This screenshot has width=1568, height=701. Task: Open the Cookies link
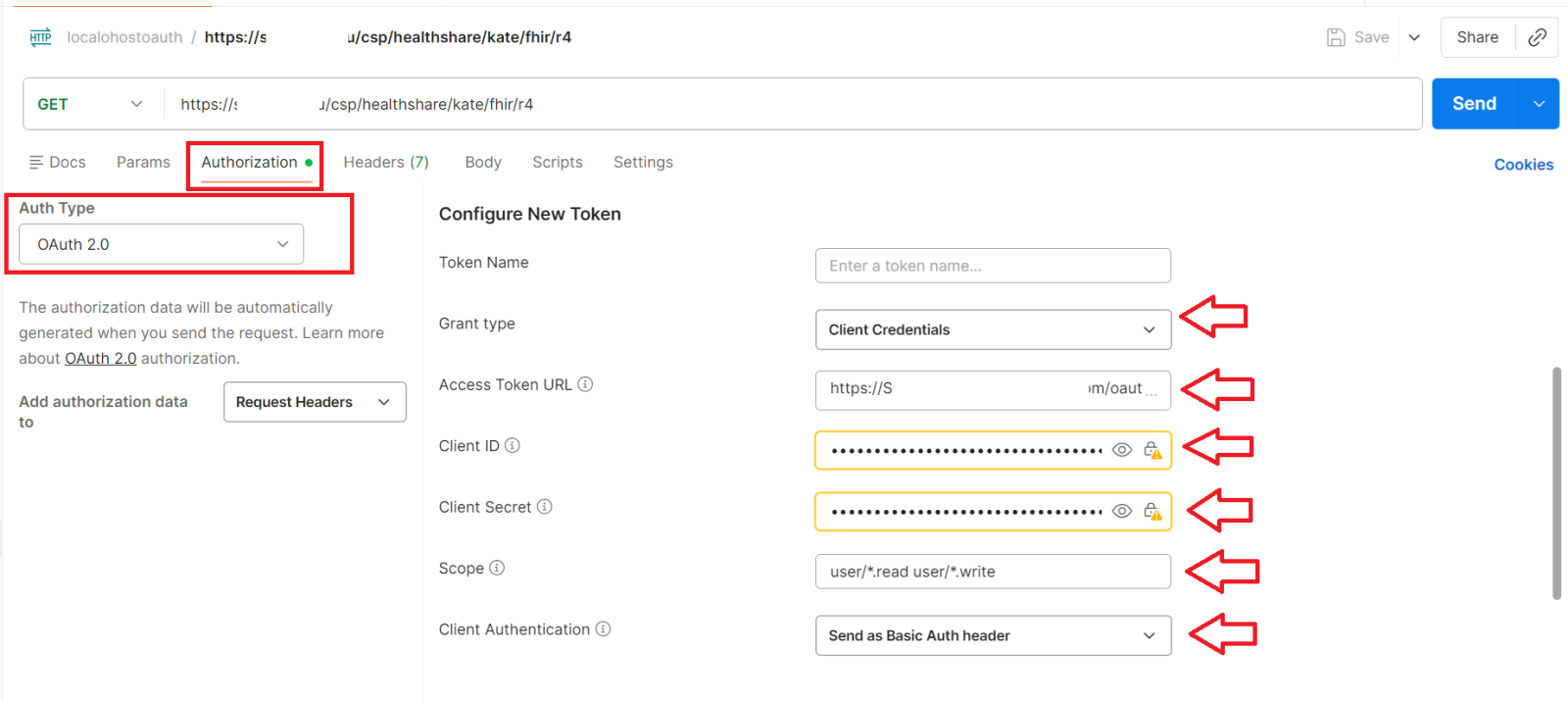click(x=1523, y=165)
